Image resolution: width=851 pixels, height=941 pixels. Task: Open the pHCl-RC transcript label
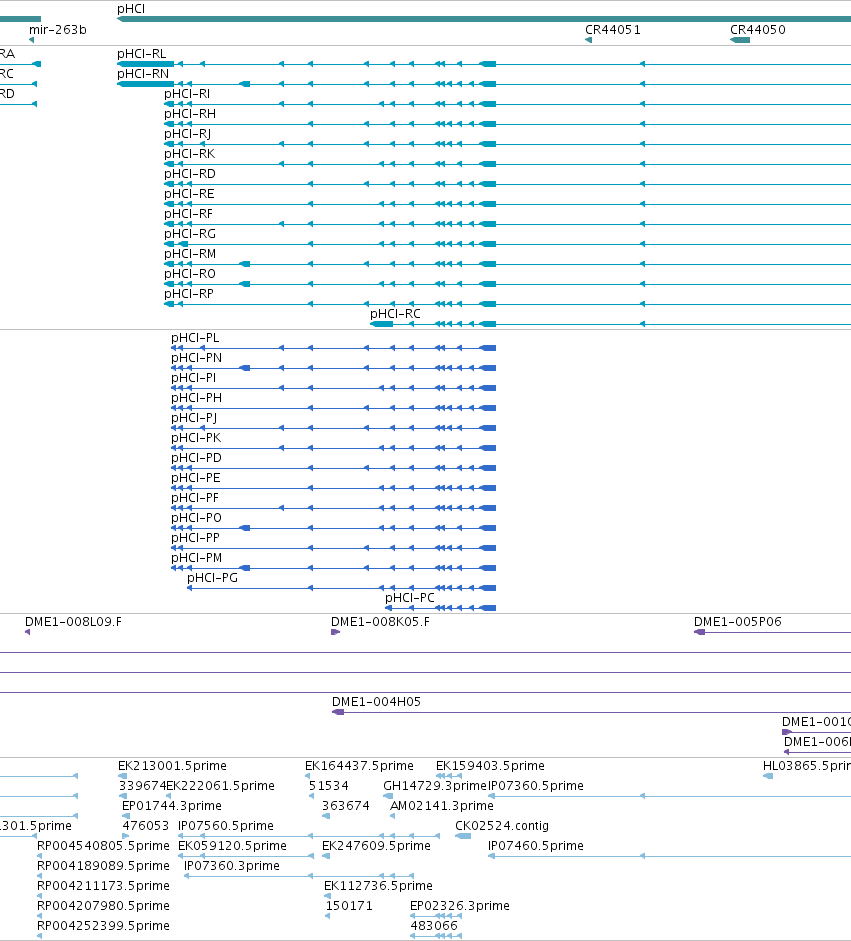click(x=395, y=313)
